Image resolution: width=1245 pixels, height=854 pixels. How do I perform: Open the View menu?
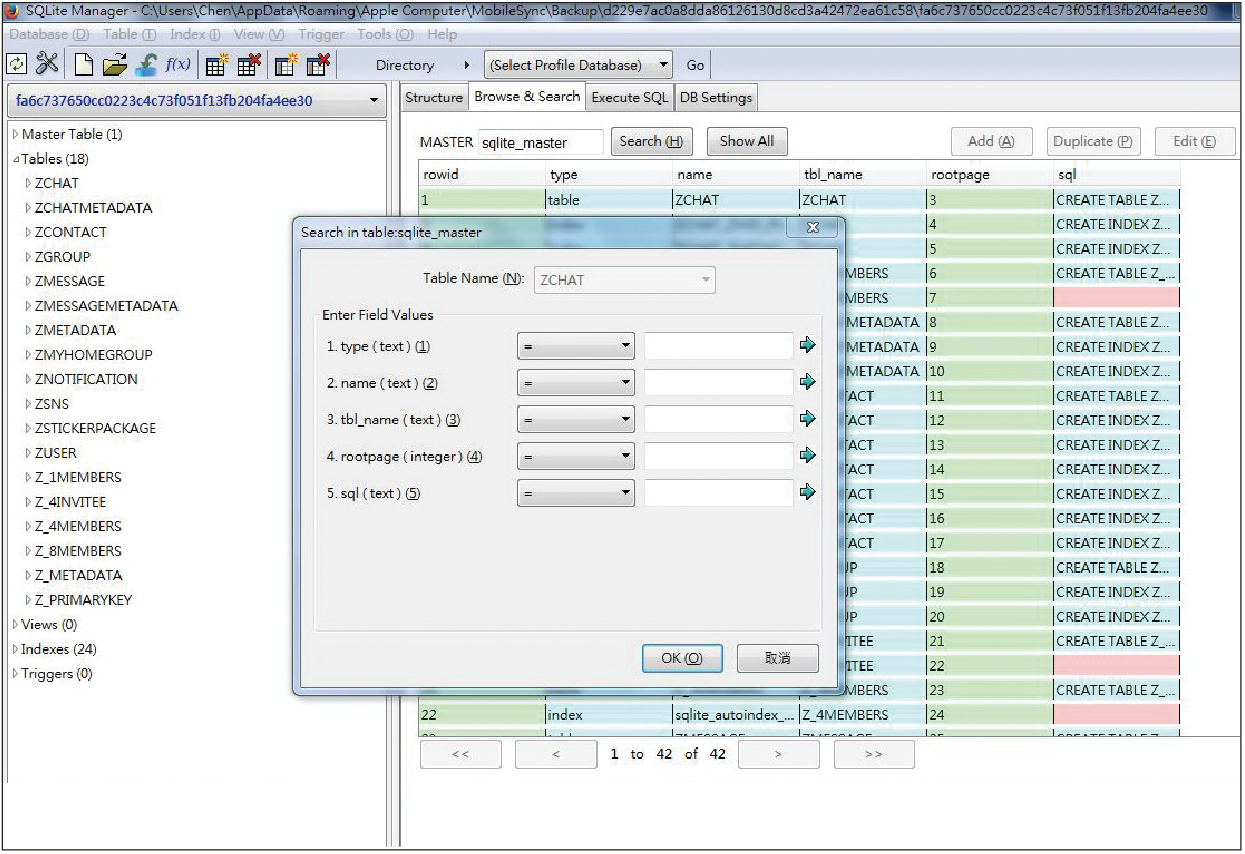coord(258,34)
